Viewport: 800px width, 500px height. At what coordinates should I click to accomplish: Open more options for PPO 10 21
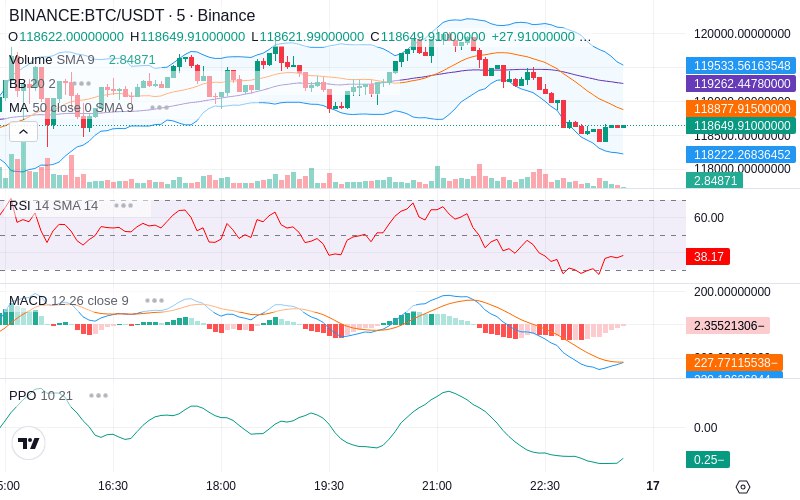[x=98, y=395]
